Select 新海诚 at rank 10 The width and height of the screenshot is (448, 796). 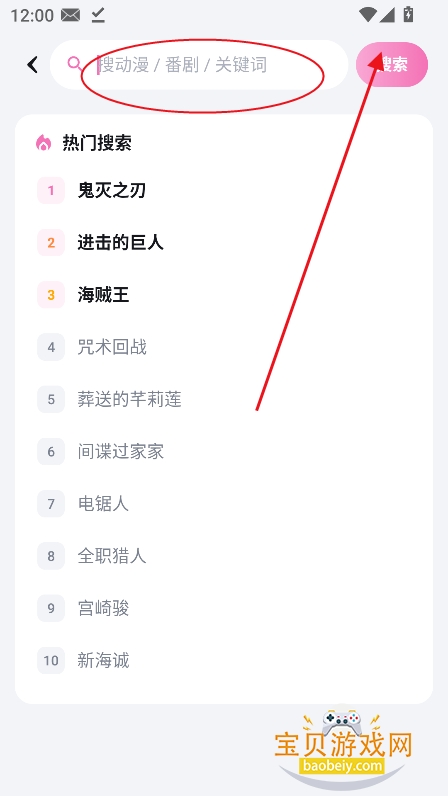coord(103,660)
